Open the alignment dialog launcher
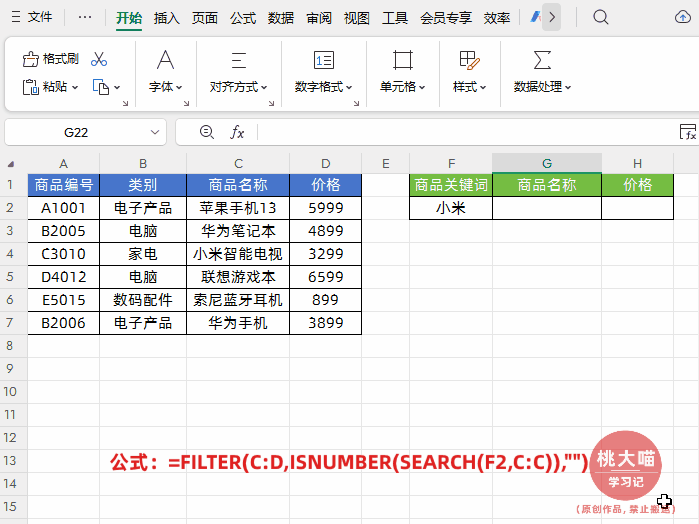 [271, 103]
